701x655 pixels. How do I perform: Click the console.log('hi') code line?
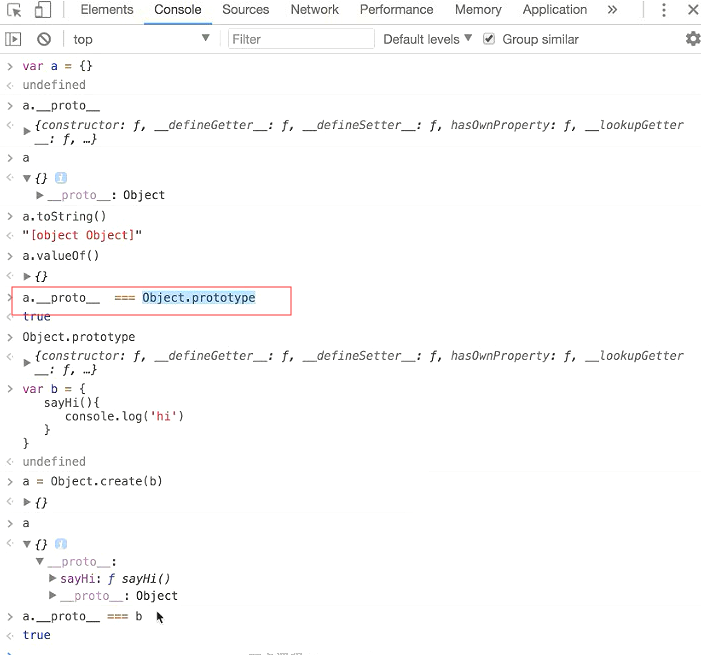(124, 416)
